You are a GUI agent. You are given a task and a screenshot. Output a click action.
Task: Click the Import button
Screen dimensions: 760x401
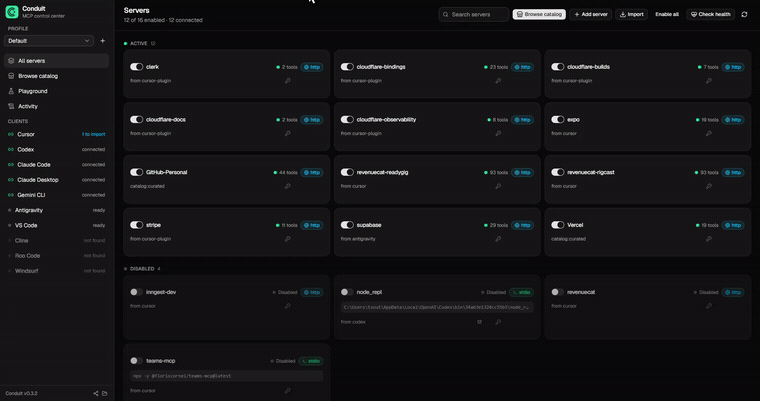632,15
